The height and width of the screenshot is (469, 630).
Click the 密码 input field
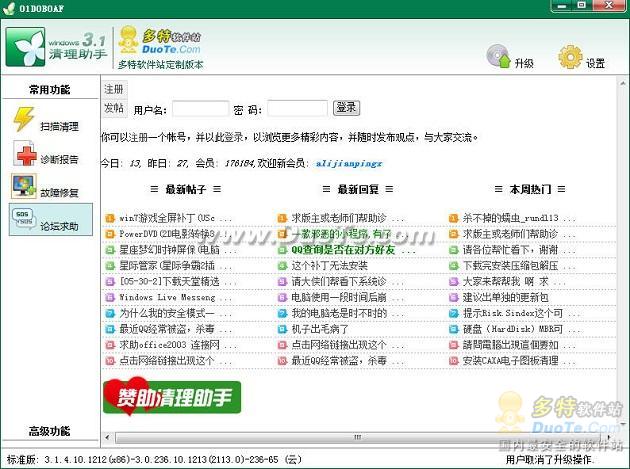coord(297,109)
